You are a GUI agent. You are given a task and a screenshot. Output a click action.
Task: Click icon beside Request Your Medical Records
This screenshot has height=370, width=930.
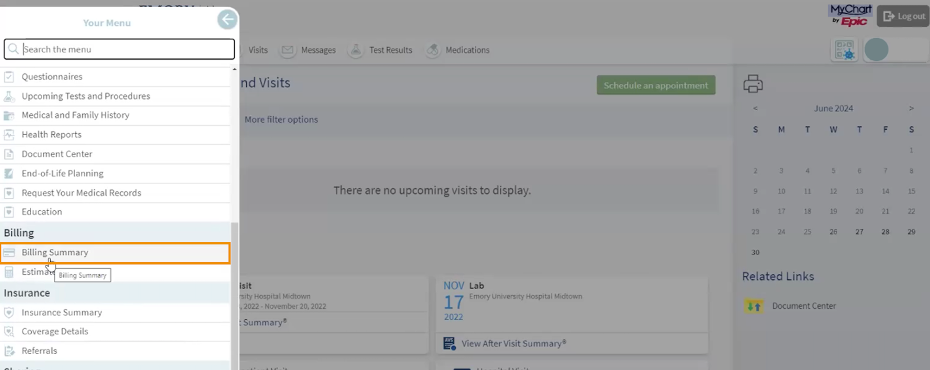(9, 193)
